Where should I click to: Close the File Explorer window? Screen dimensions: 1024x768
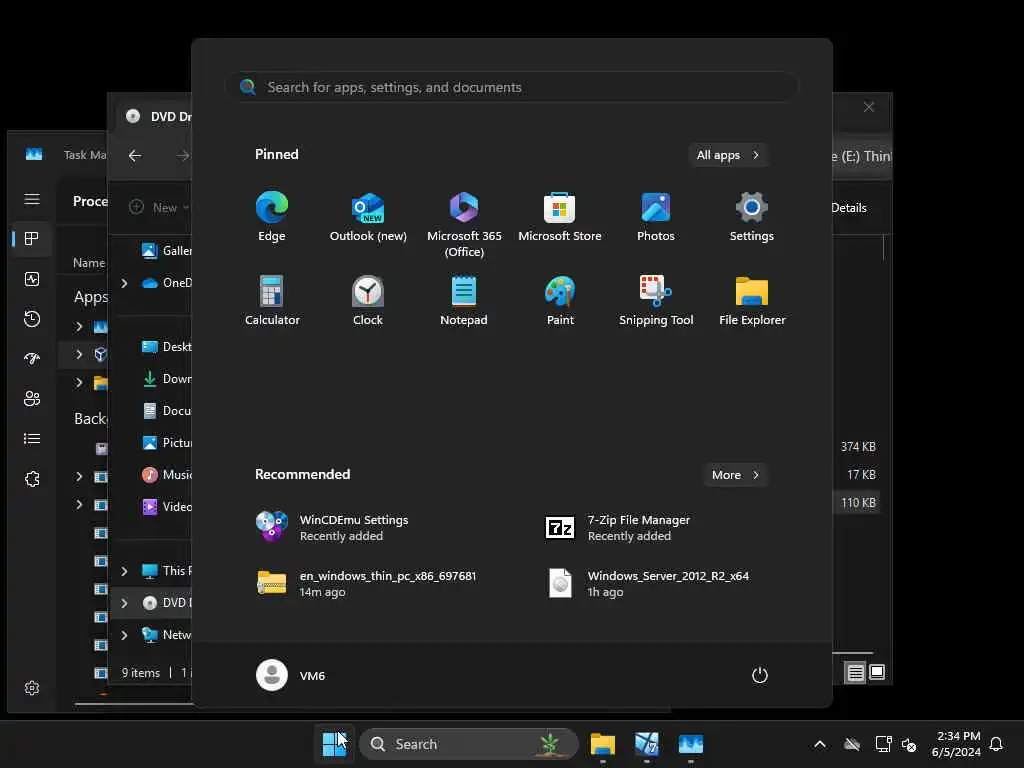[x=869, y=107]
